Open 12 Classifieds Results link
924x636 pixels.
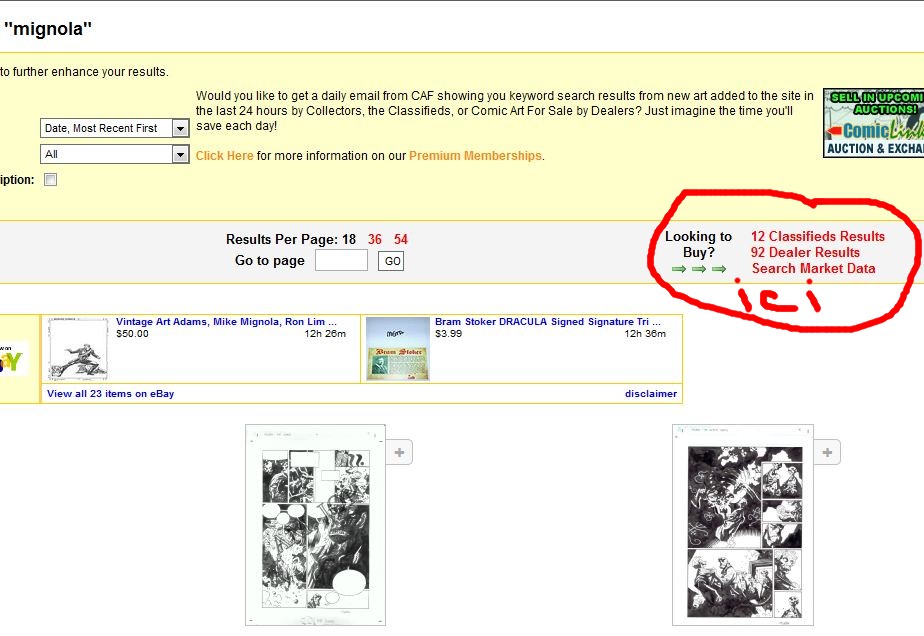(817, 237)
